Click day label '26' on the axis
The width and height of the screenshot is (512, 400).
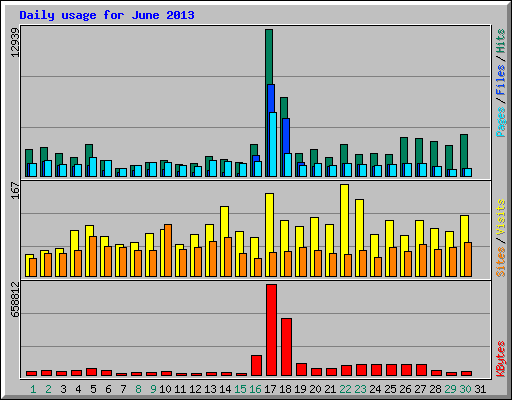click(405, 389)
